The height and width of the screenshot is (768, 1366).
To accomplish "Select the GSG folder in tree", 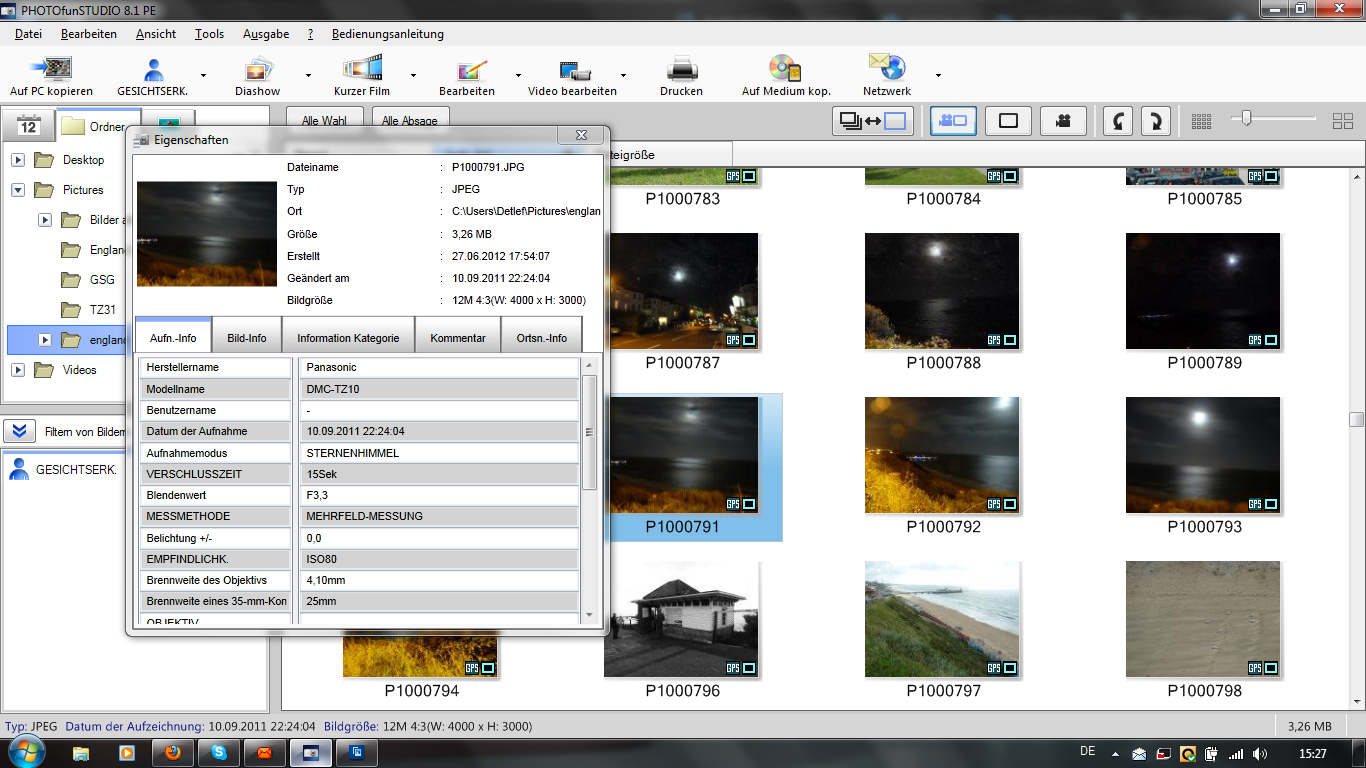I will click(102, 280).
